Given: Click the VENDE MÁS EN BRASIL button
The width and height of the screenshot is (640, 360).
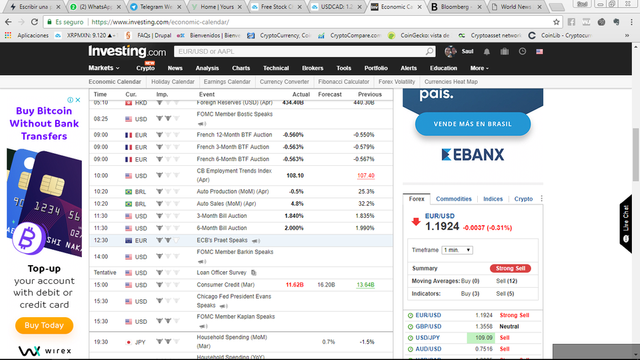Looking at the screenshot, I should coord(473,124).
